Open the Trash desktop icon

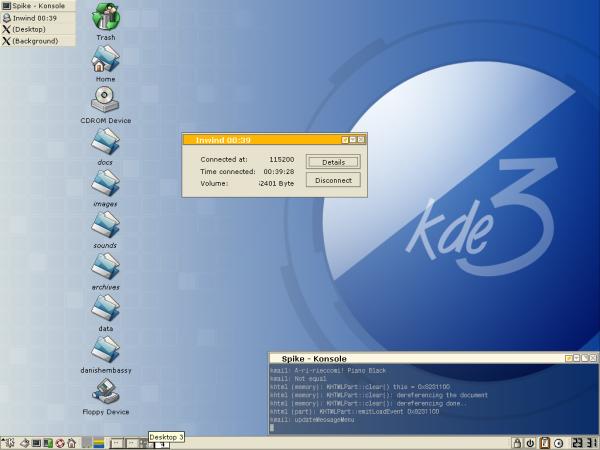click(106, 21)
